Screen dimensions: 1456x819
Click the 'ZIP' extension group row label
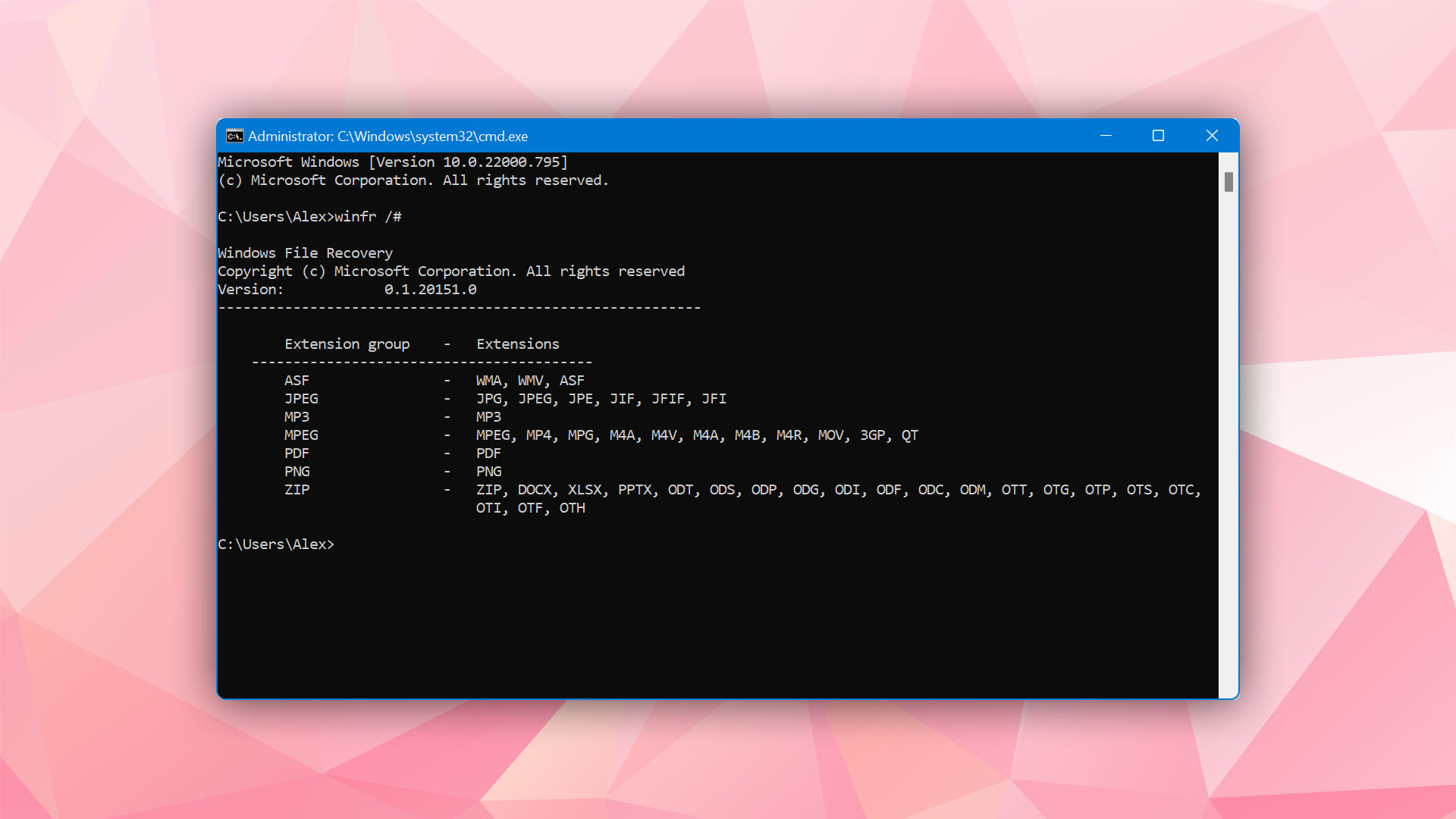pyautogui.click(x=297, y=490)
